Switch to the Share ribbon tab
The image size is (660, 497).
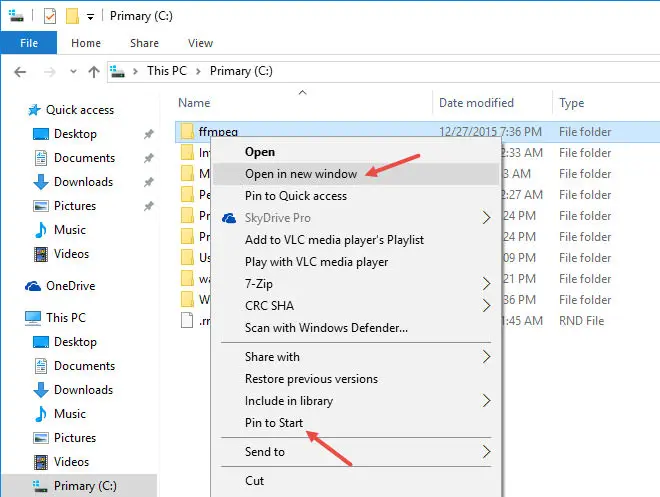click(x=144, y=43)
